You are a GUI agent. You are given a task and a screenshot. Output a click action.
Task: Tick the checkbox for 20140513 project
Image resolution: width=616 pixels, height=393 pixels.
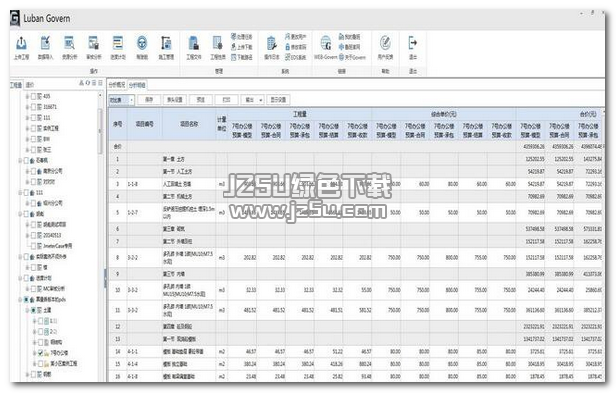33,235
